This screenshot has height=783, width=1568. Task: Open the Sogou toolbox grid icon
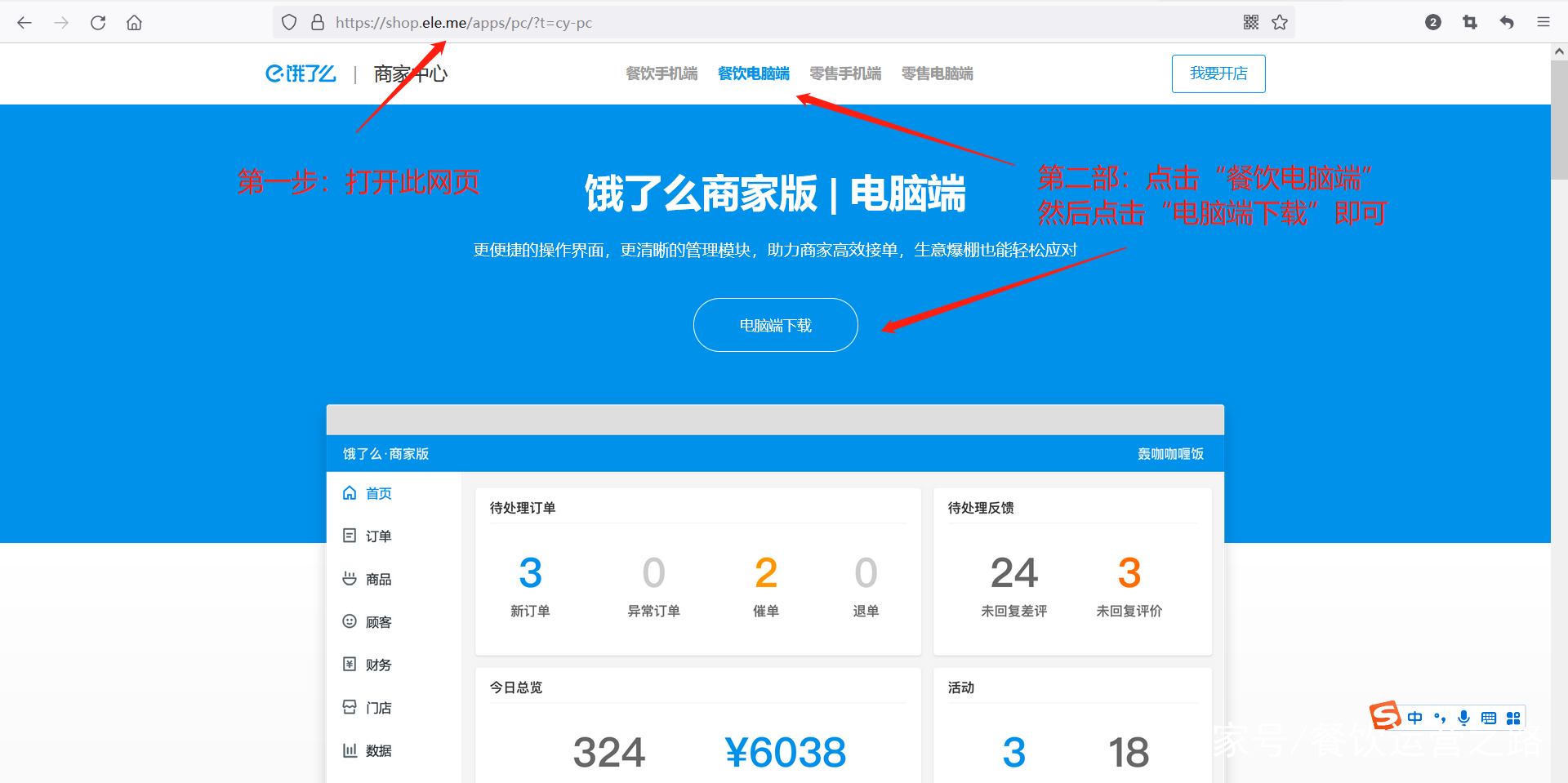click(1513, 718)
